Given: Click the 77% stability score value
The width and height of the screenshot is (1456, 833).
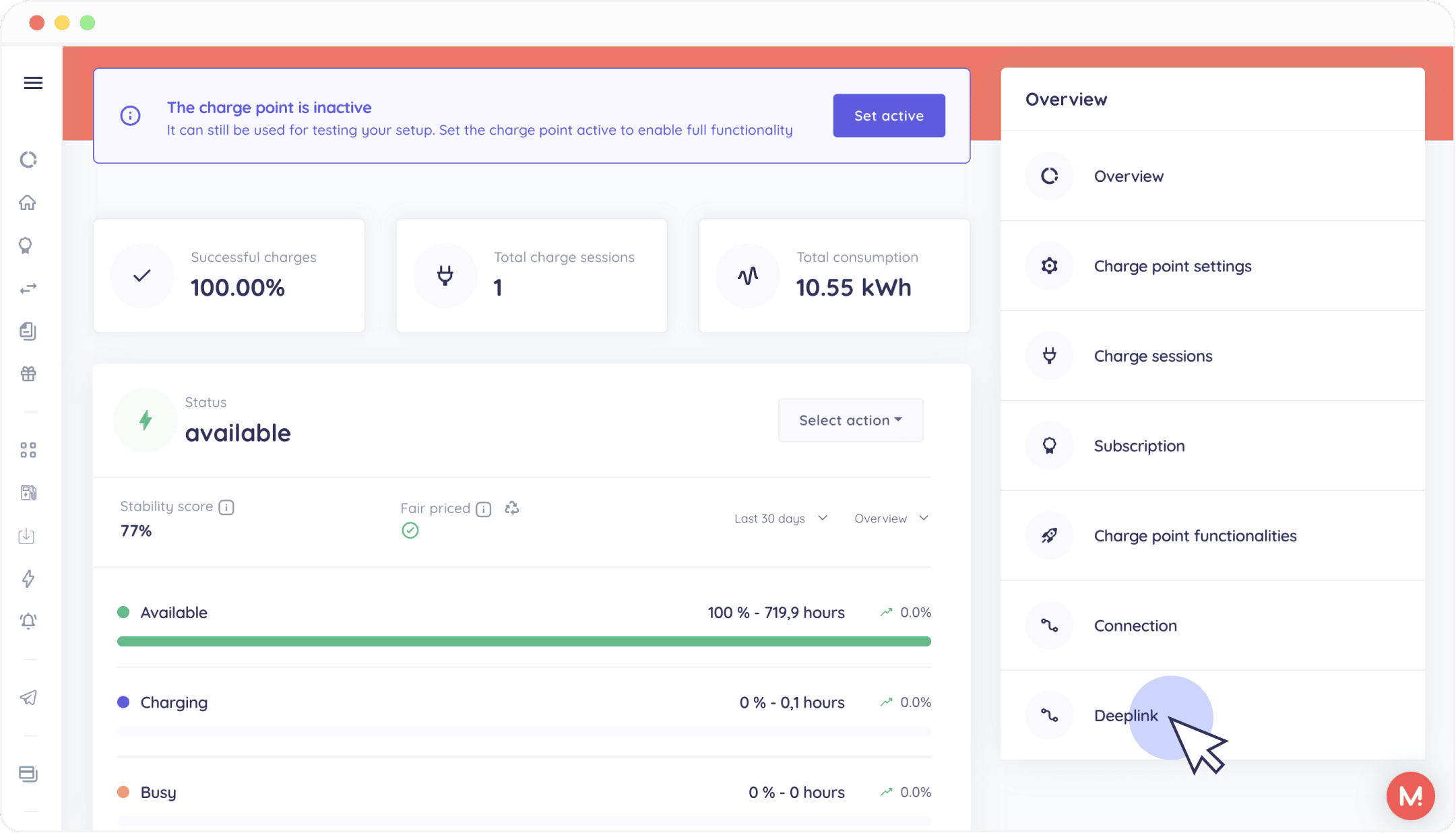Looking at the screenshot, I should 136,531.
